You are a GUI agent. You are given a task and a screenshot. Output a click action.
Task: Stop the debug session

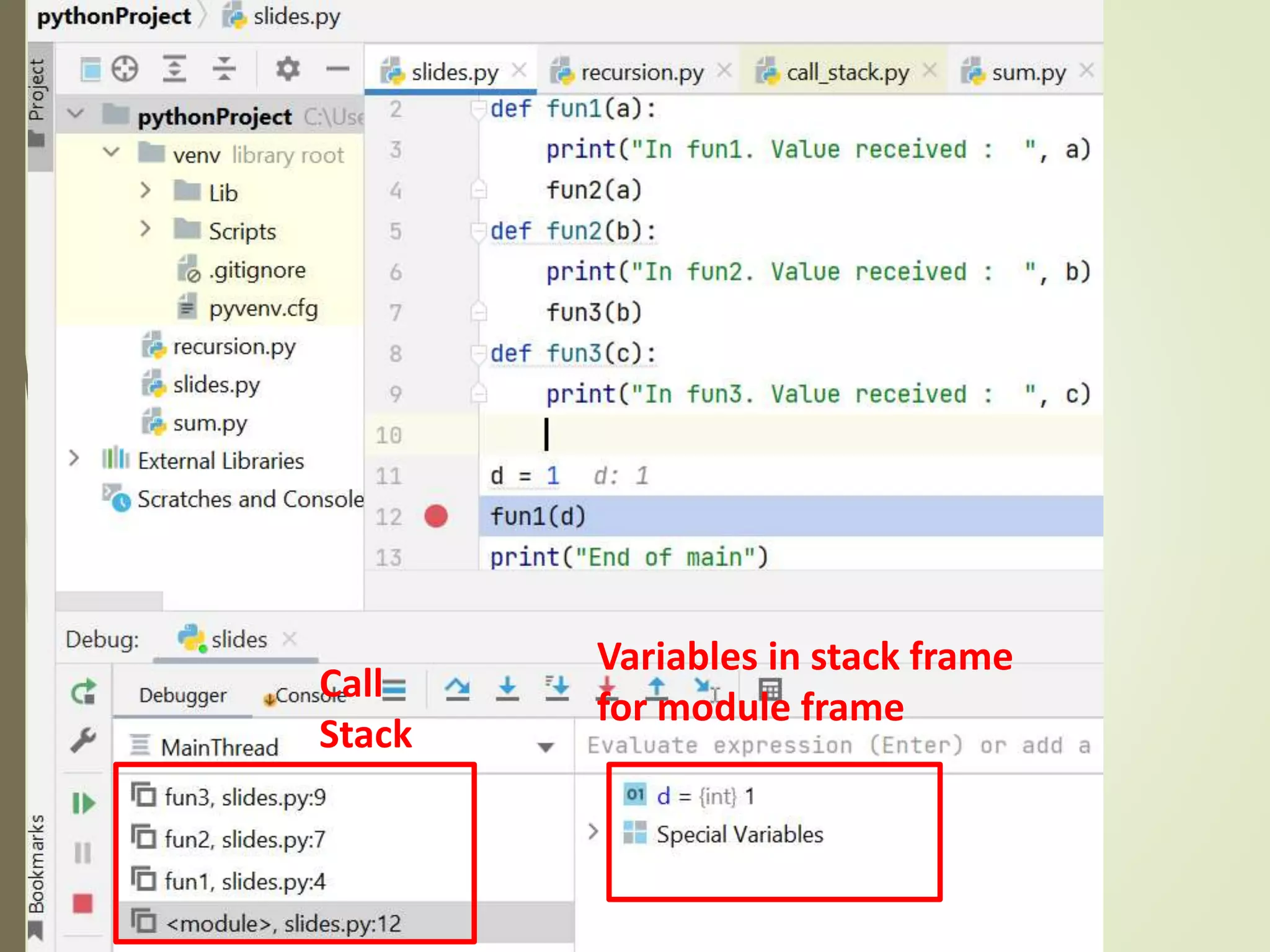pyautogui.click(x=82, y=904)
